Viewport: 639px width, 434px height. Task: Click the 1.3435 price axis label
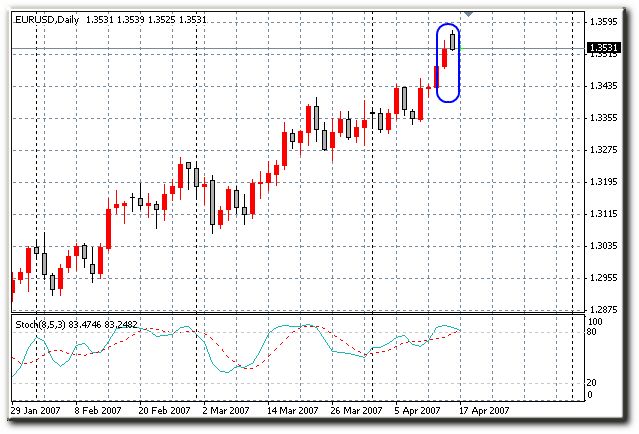click(604, 86)
